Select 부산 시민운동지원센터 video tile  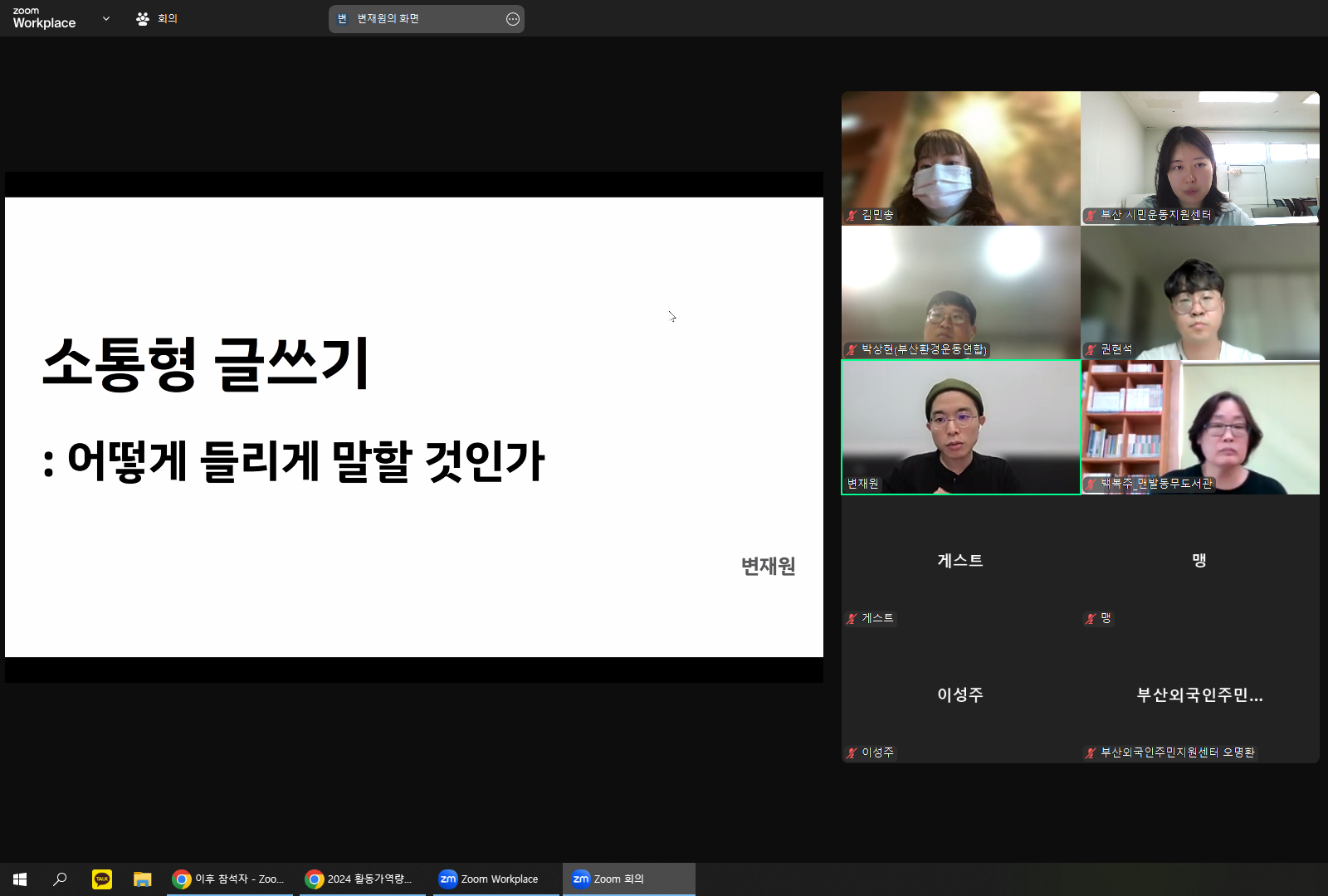(x=1199, y=158)
